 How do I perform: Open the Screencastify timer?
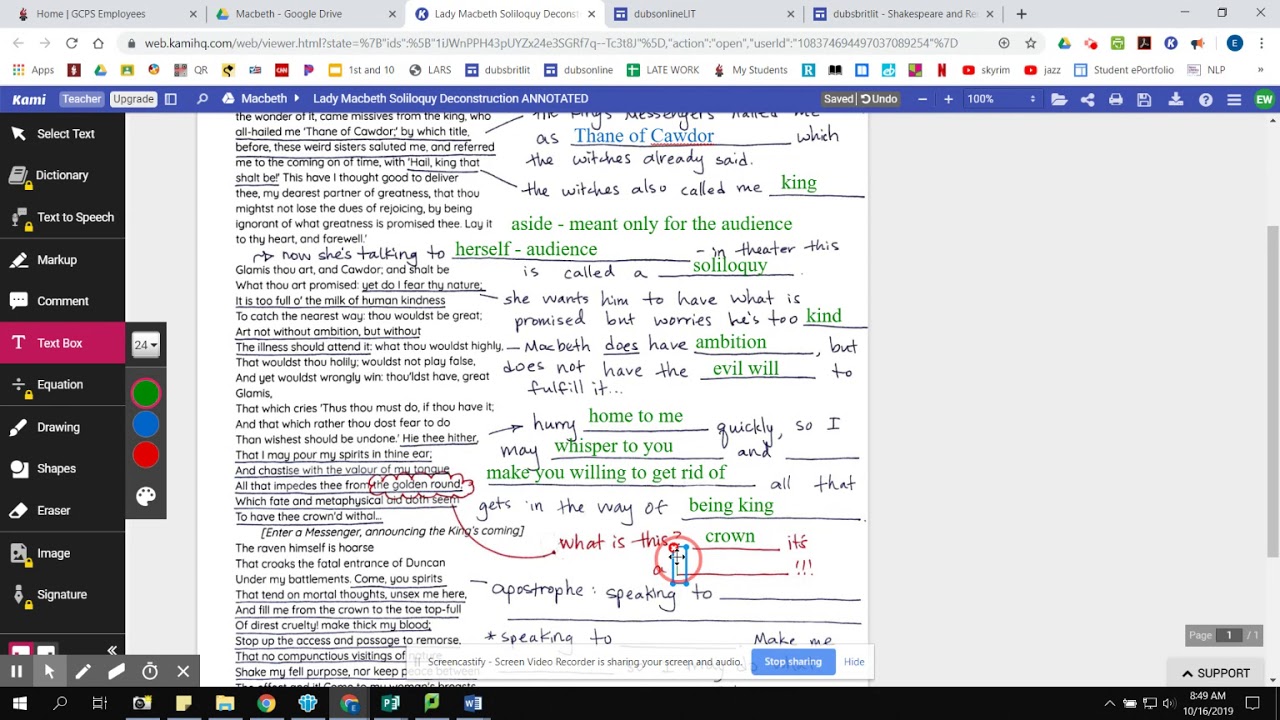tap(150, 672)
